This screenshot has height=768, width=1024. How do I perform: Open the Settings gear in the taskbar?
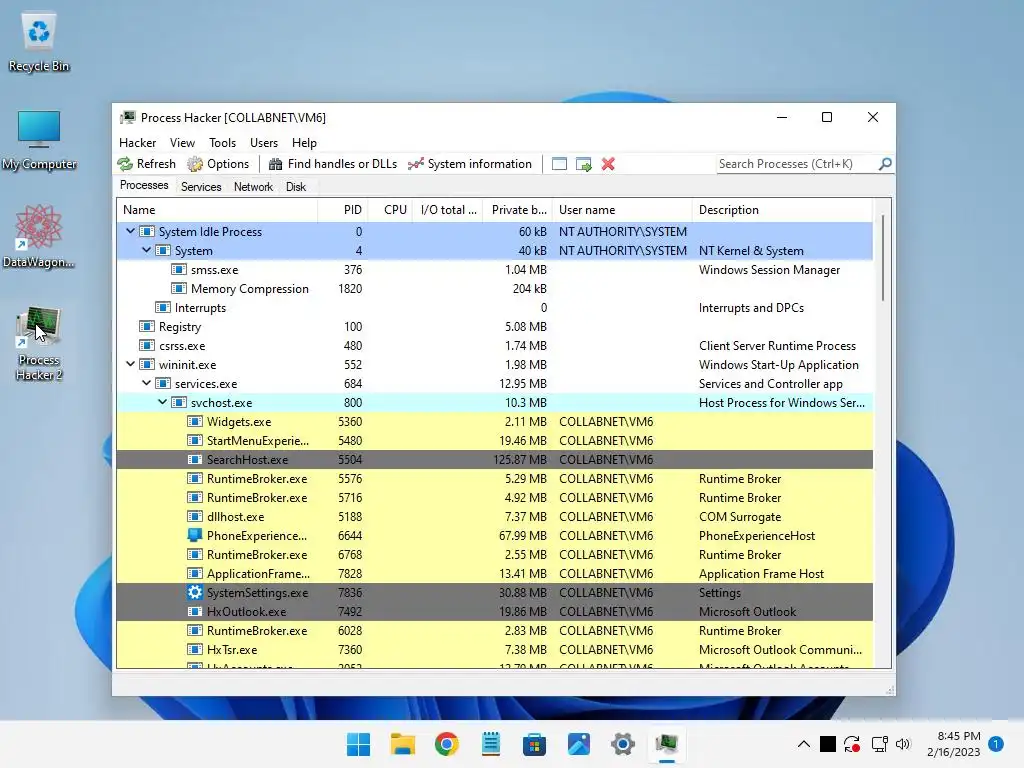click(623, 744)
